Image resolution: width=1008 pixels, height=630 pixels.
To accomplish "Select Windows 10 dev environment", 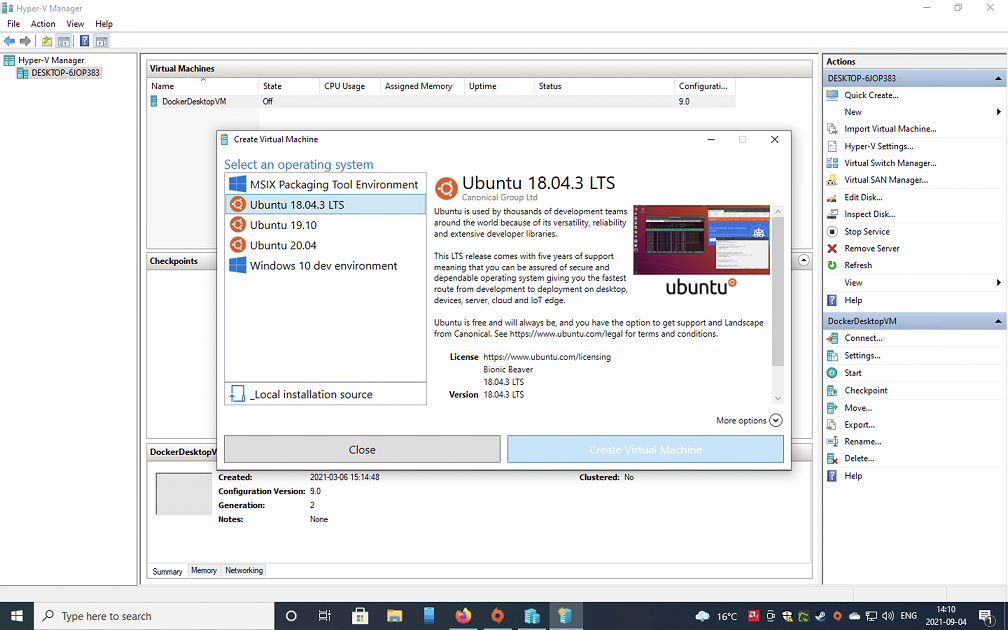I will [325, 266].
